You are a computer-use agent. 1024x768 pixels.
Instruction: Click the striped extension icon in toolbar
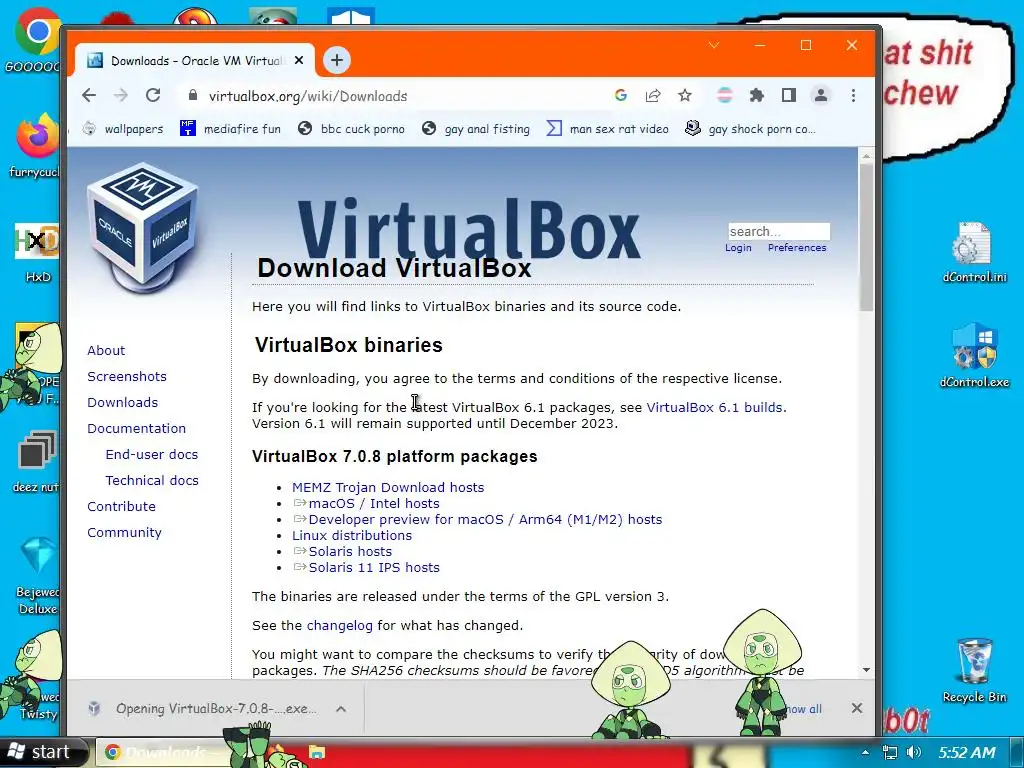[x=725, y=95]
